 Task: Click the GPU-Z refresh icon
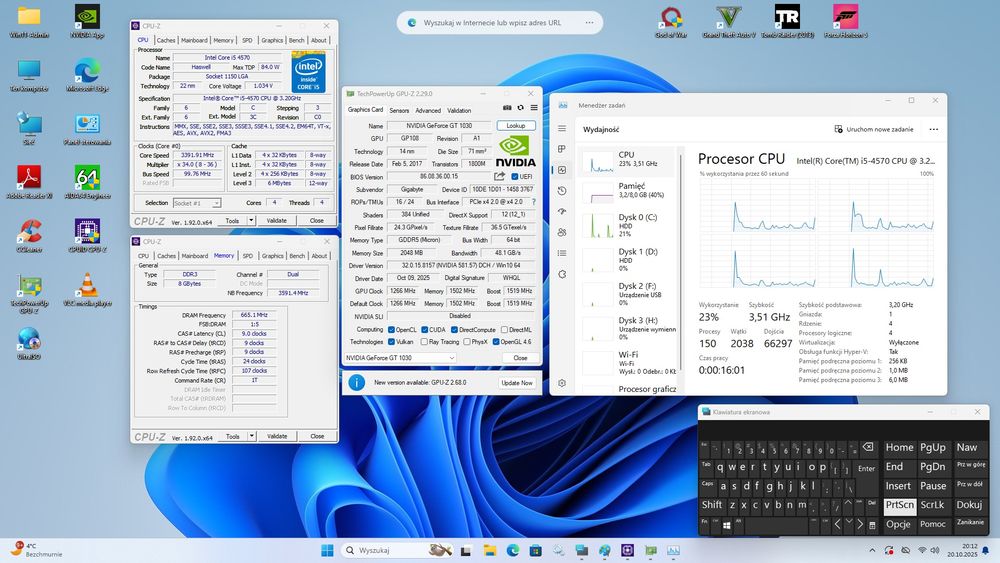(520, 110)
